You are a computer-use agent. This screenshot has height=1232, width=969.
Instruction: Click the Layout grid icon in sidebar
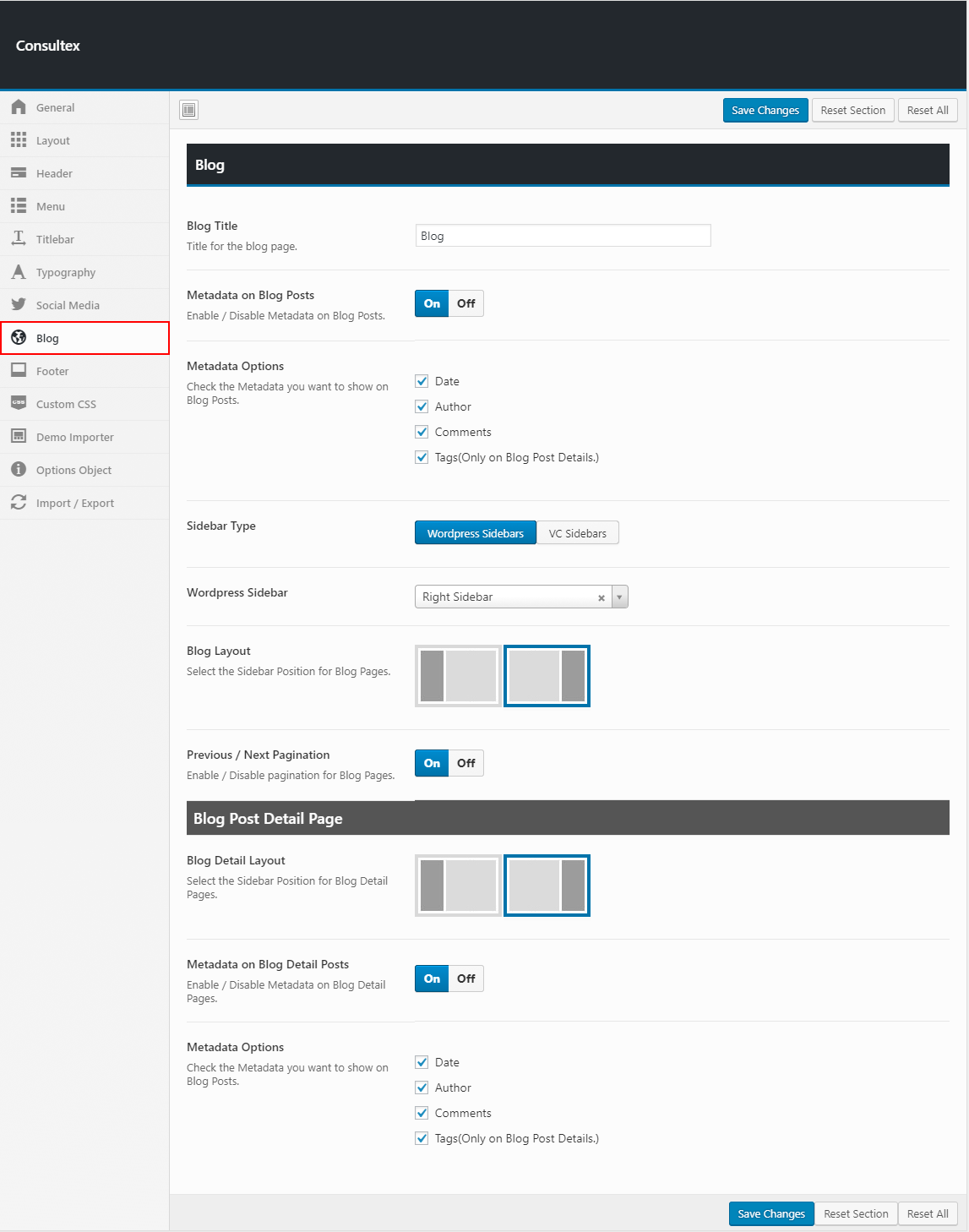[19, 140]
